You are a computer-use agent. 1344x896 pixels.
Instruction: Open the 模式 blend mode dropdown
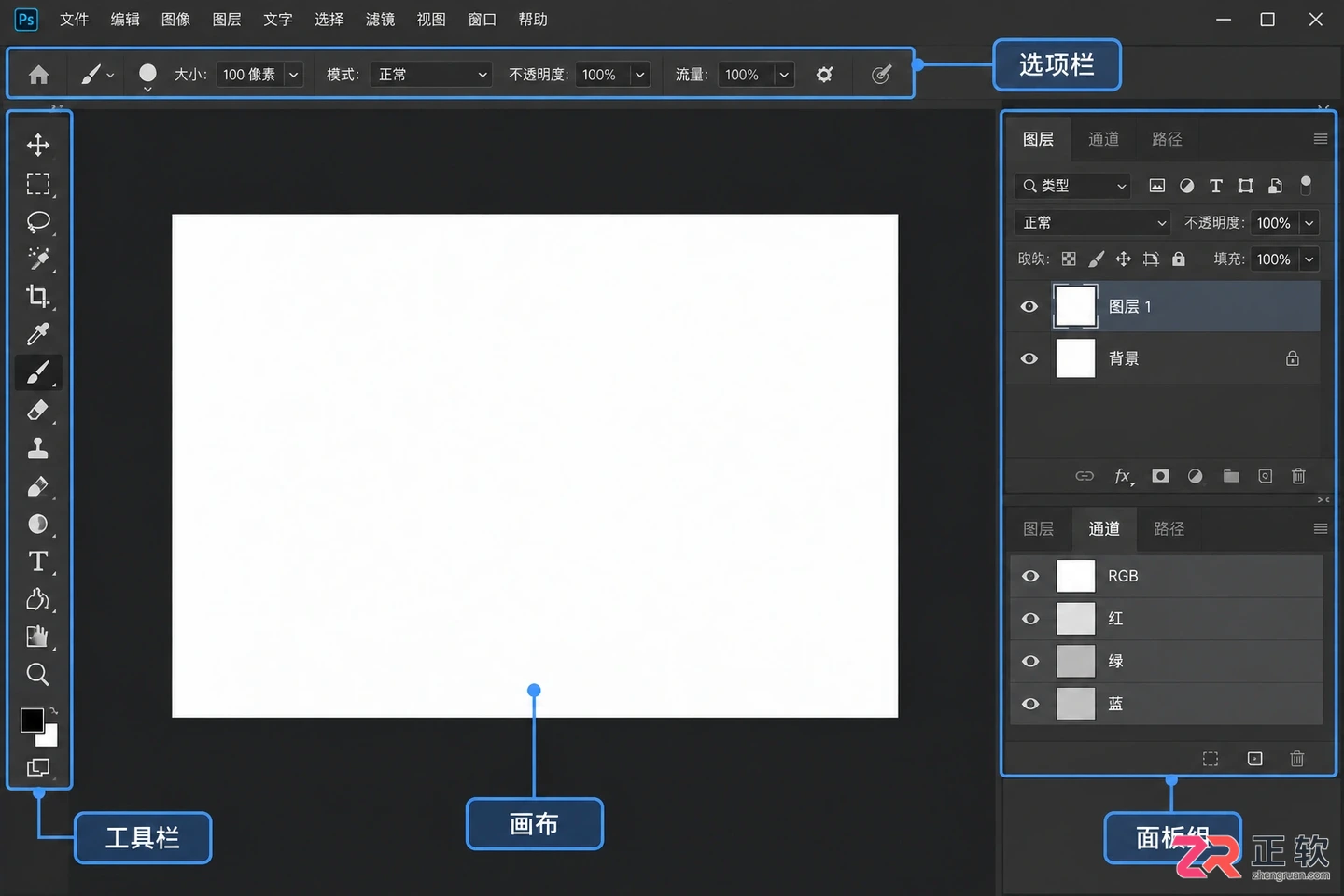[431, 75]
